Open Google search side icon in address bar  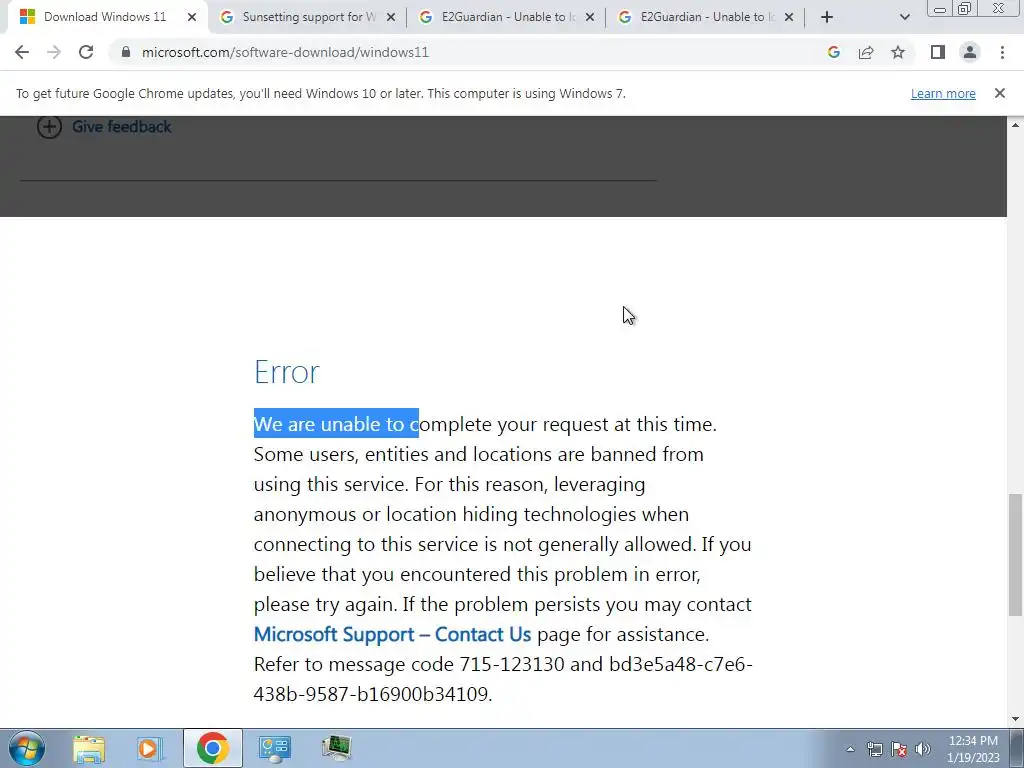(x=833, y=52)
